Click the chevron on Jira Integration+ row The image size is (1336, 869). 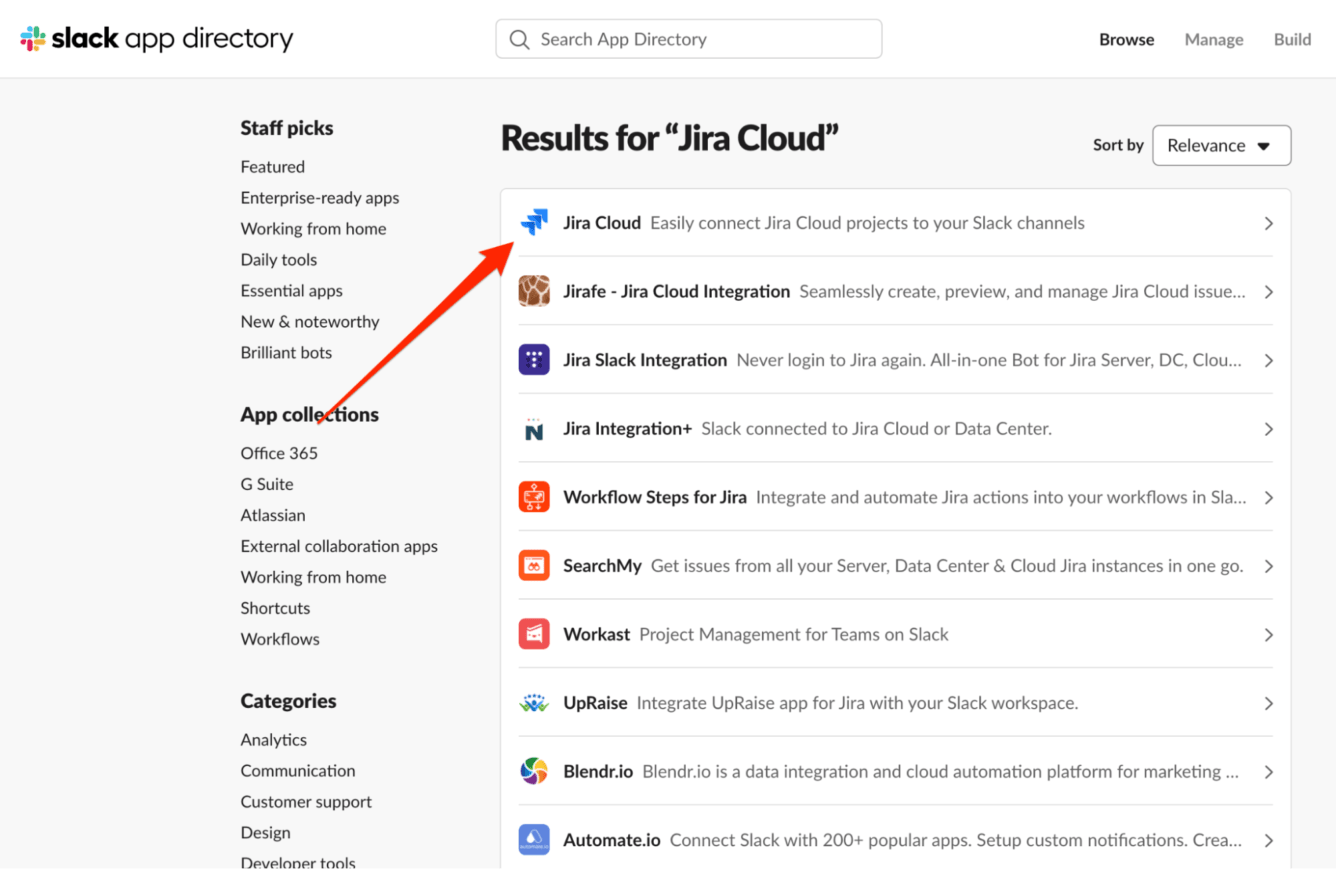[x=1268, y=429]
